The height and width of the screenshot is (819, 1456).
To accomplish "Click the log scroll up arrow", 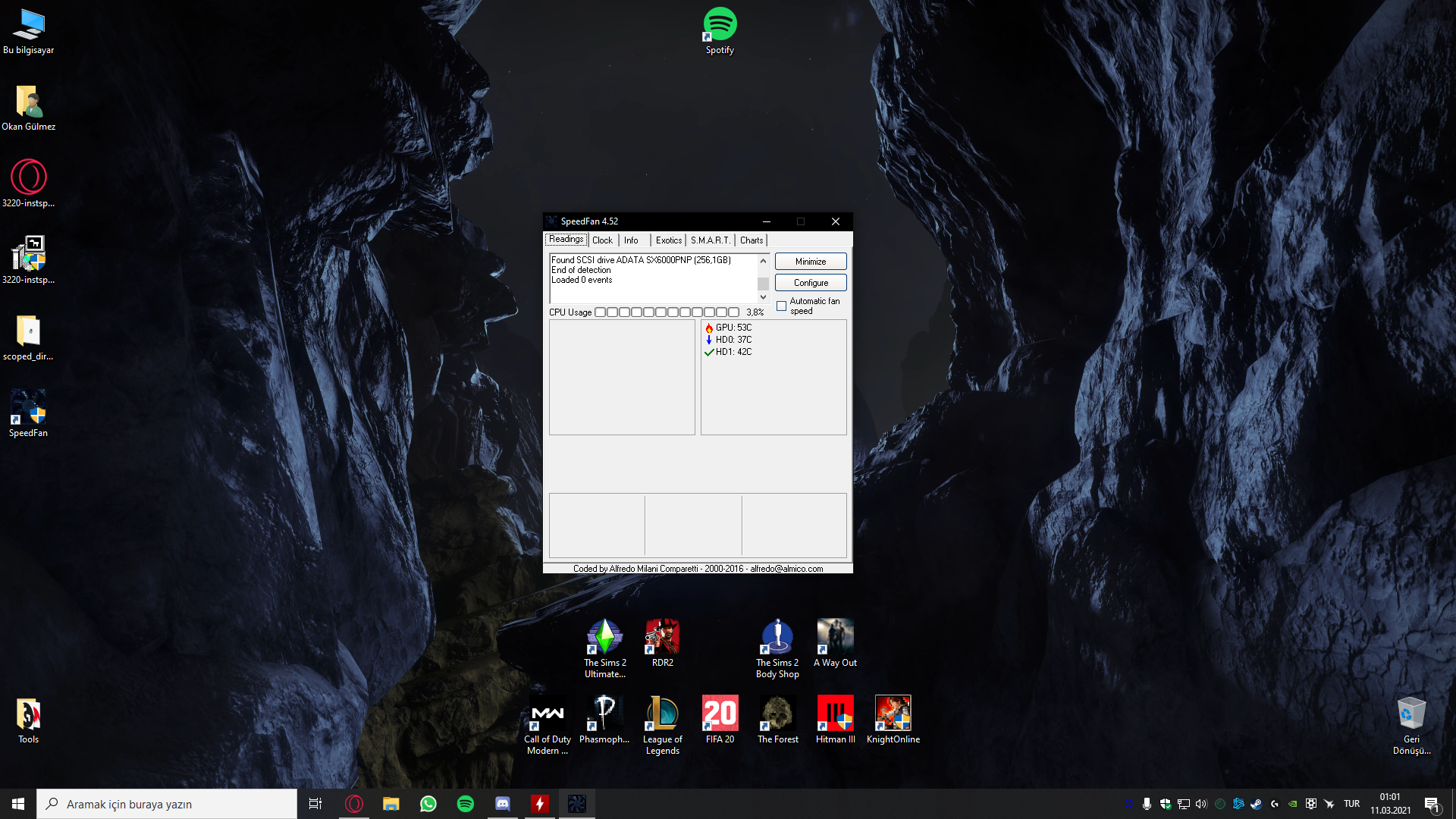I will (763, 261).
